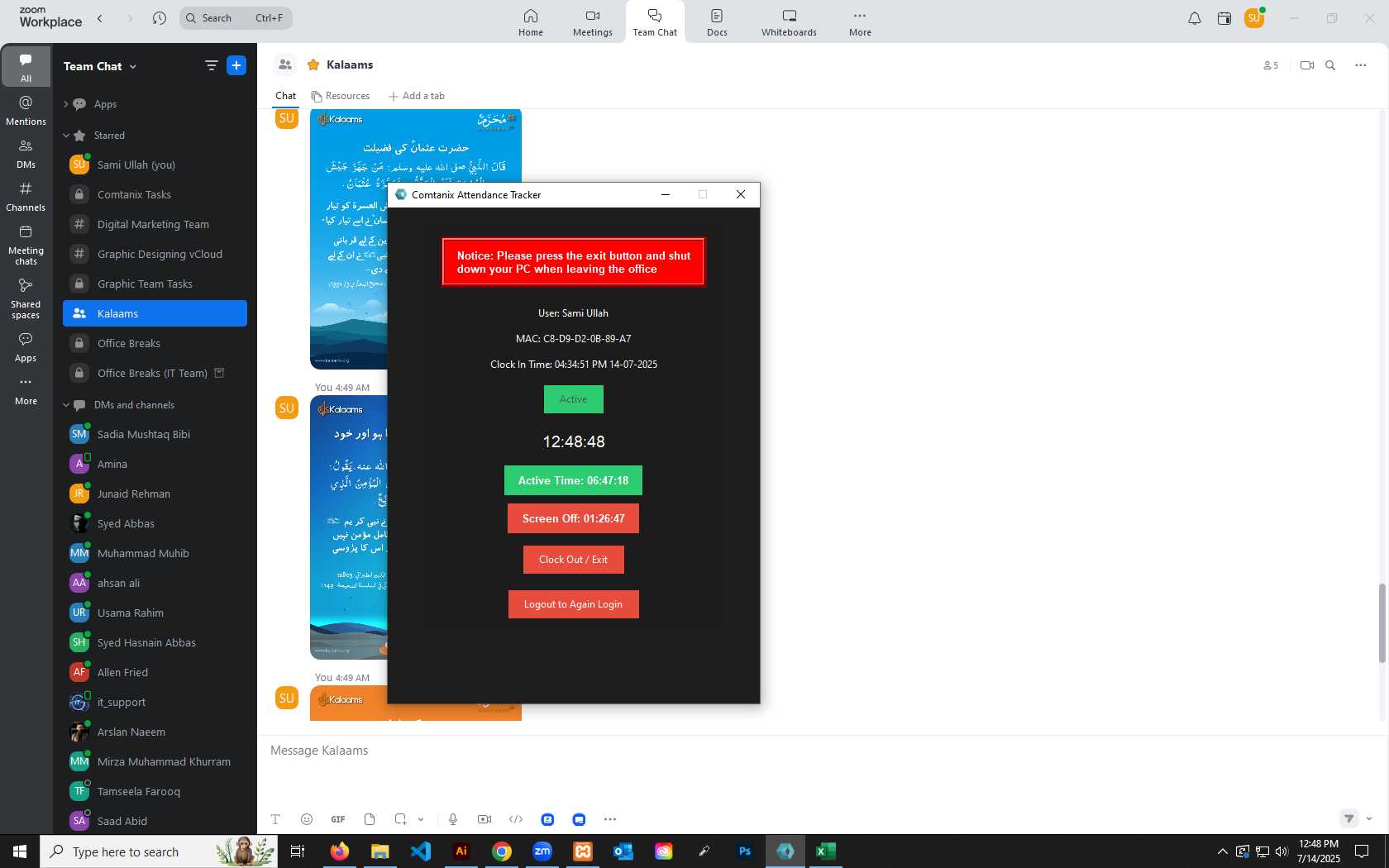The width and height of the screenshot is (1389, 868).
Task: Open the Resources tab
Action: point(341,96)
